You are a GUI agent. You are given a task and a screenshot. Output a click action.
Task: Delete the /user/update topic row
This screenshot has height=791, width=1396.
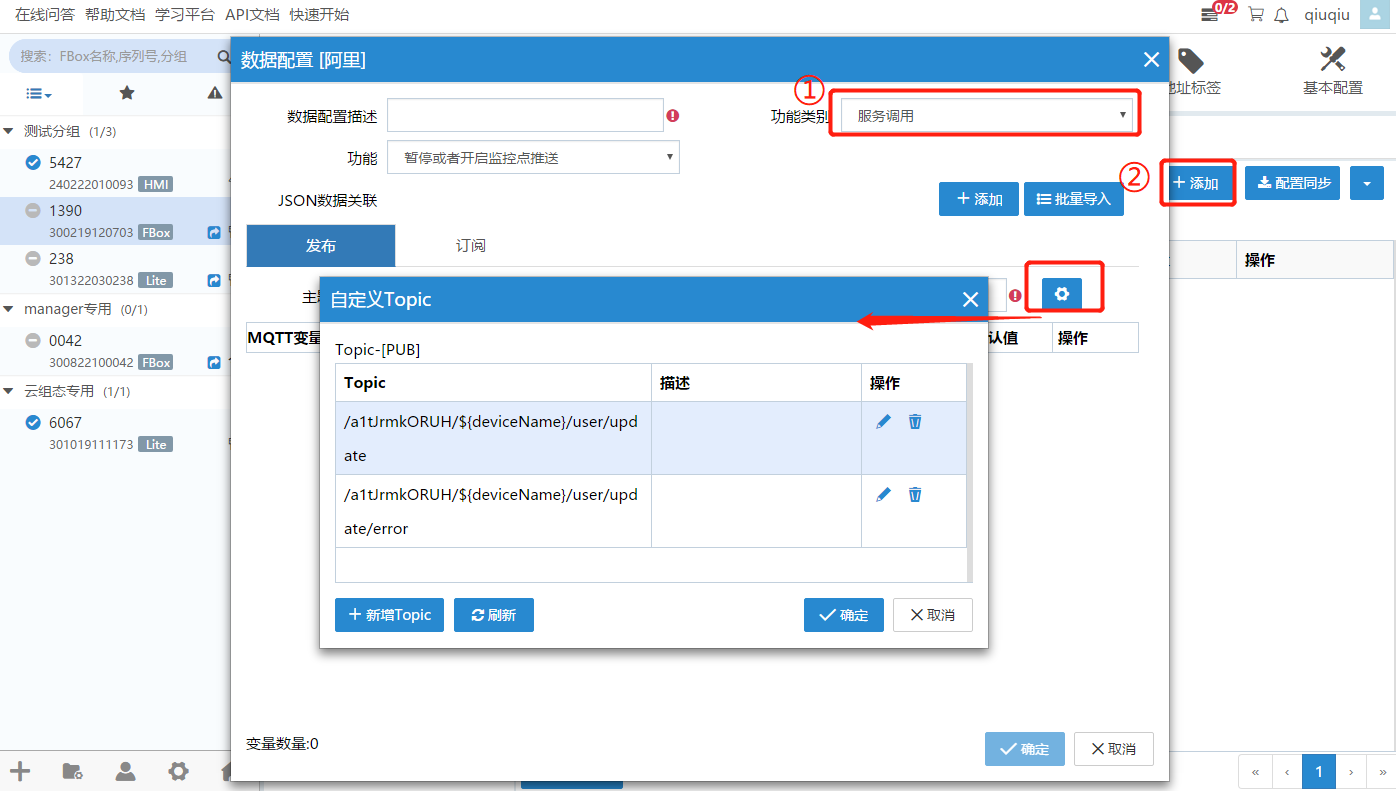(915, 422)
